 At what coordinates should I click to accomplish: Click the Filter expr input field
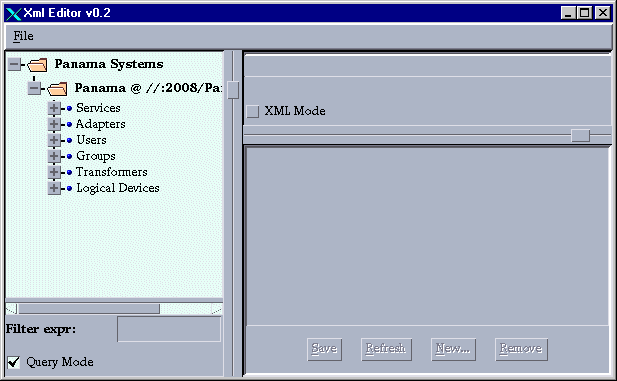click(x=169, y=329)
